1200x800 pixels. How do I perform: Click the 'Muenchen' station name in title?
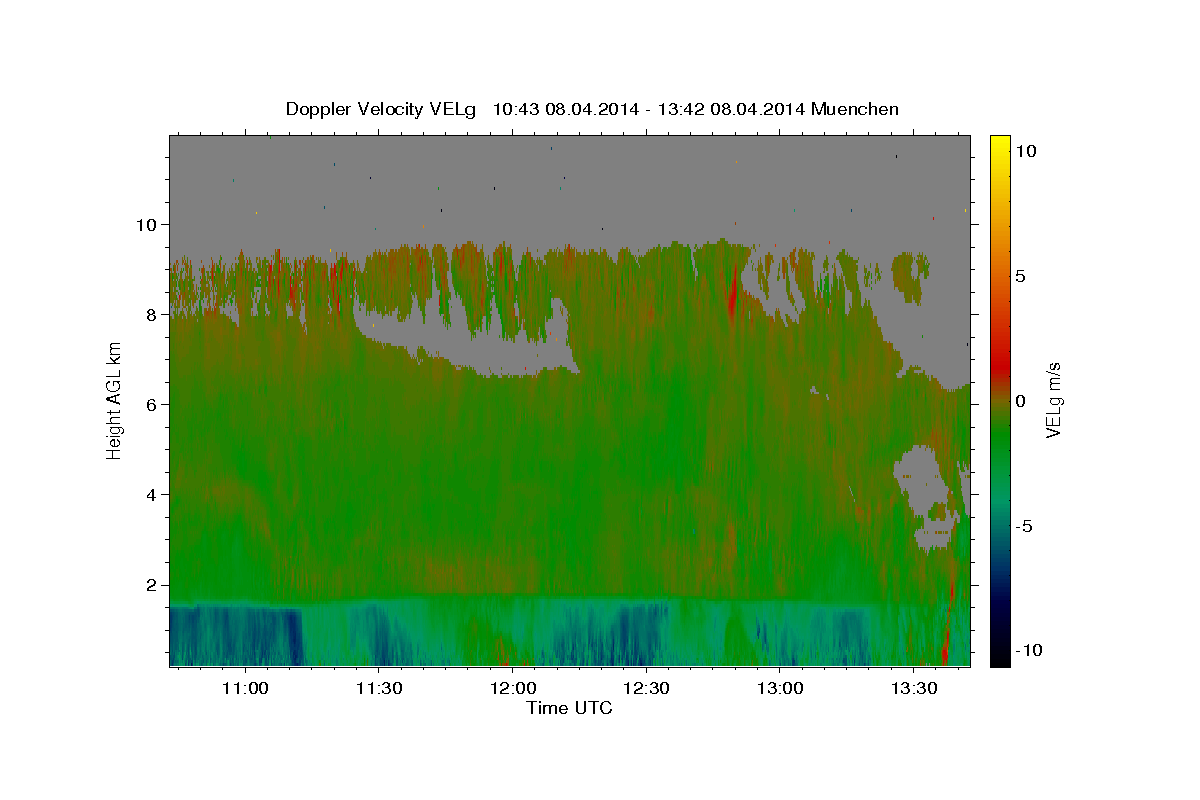click(x=855, y=109)
